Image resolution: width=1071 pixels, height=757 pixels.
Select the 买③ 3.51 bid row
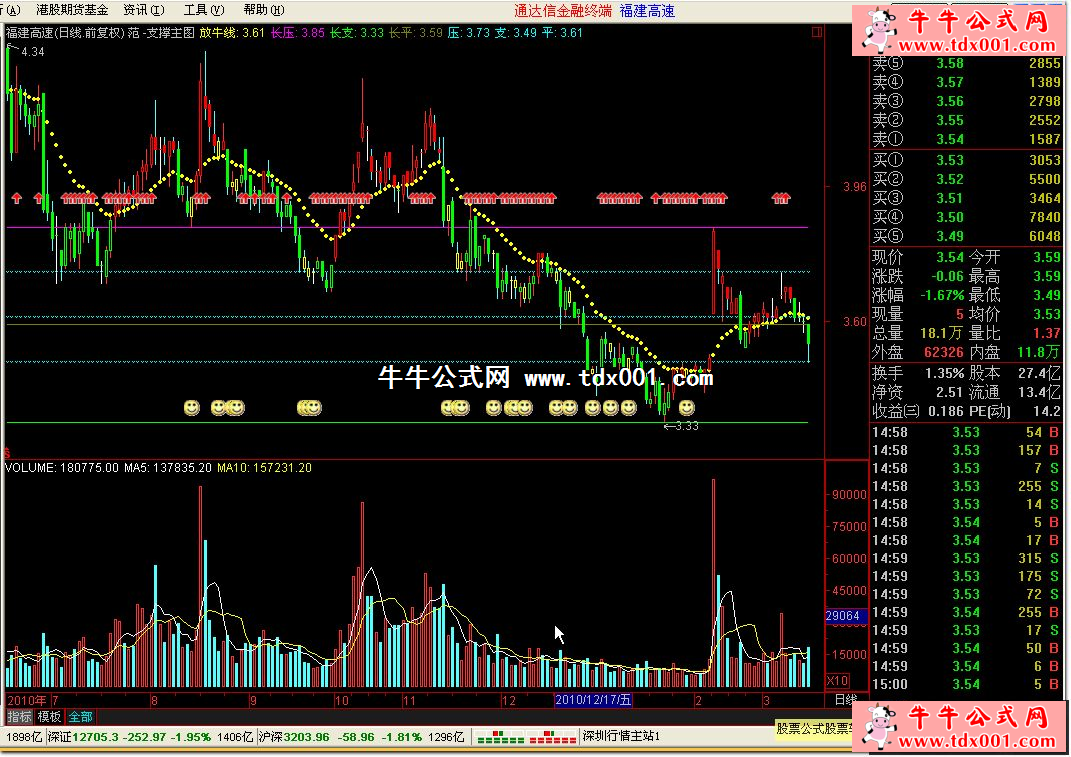[x=966, y=198]
